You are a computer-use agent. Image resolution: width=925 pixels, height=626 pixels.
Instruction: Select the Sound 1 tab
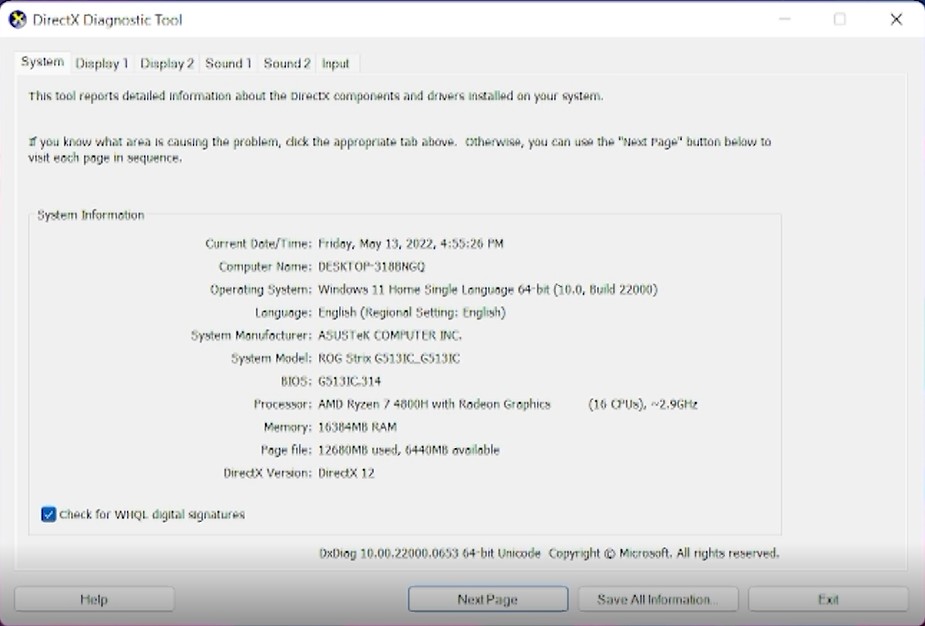coord(228,64)
